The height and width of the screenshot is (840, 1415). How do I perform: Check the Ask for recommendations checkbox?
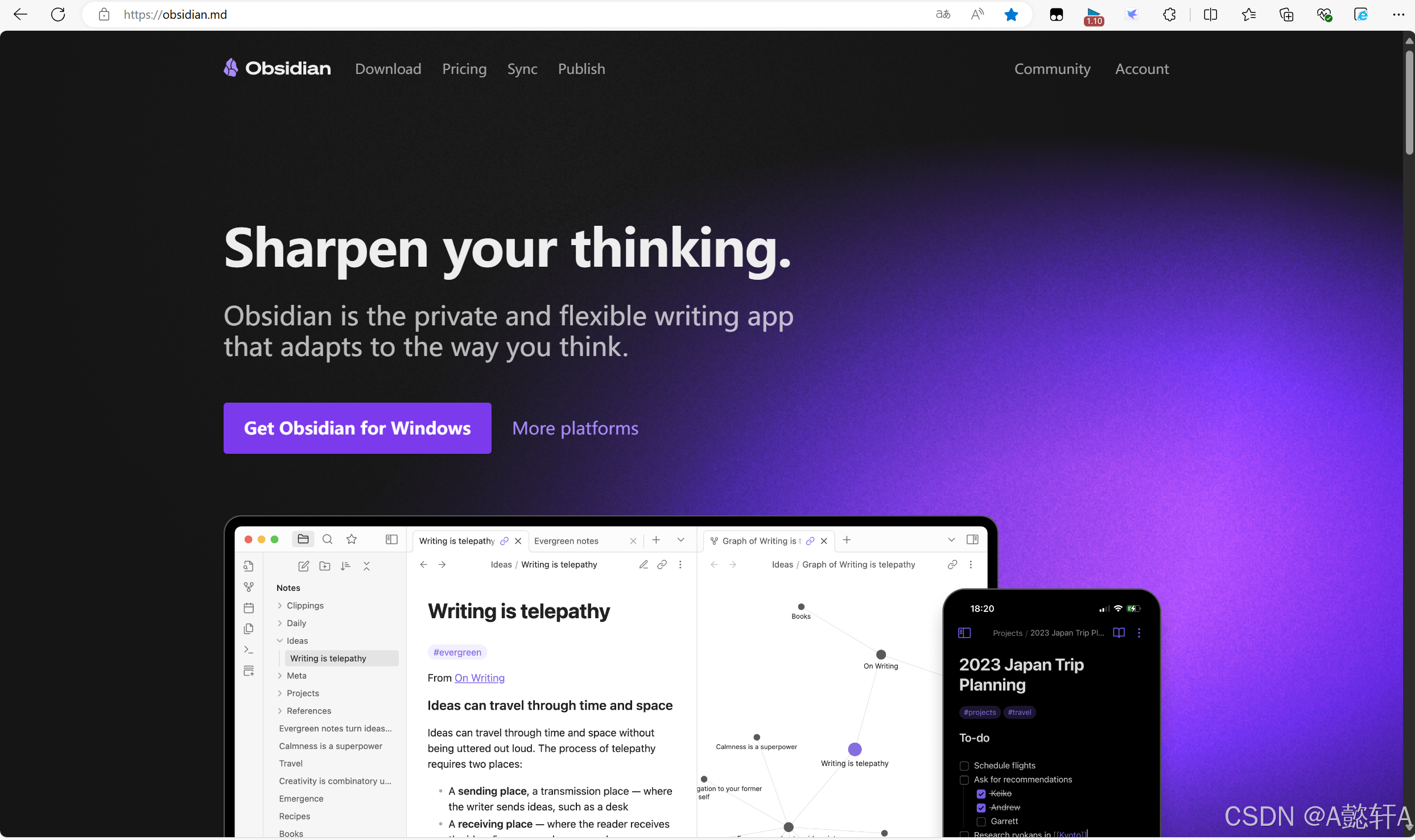(x=964, y=780)
